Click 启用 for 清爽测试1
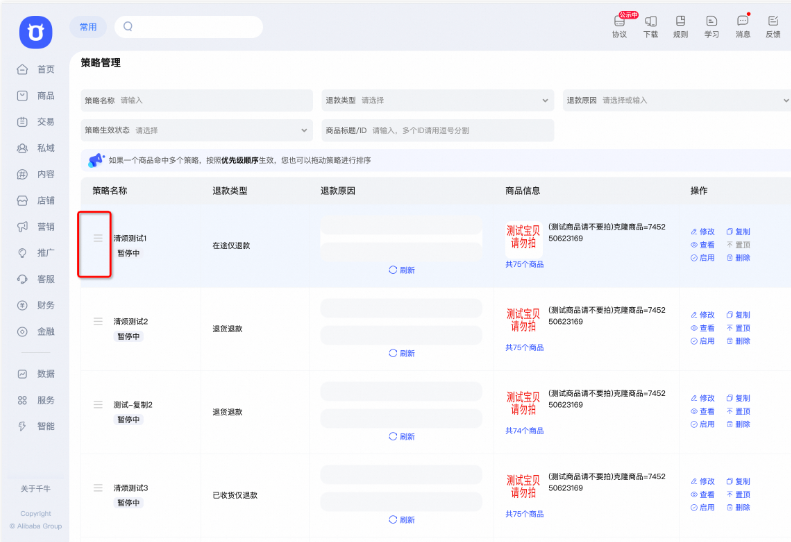This screenshot has width=791, height=542. 703,258
